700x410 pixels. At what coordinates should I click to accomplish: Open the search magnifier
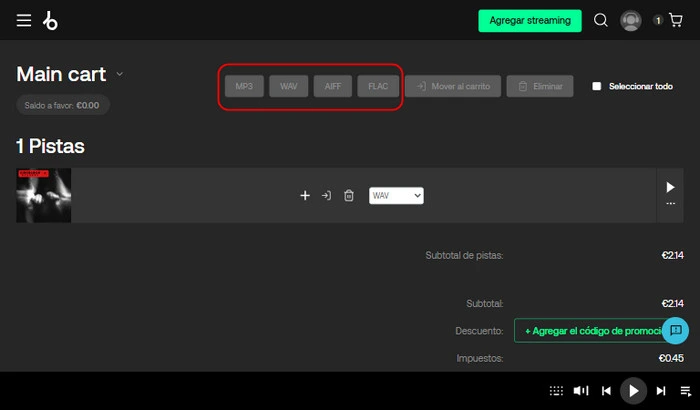600,20
